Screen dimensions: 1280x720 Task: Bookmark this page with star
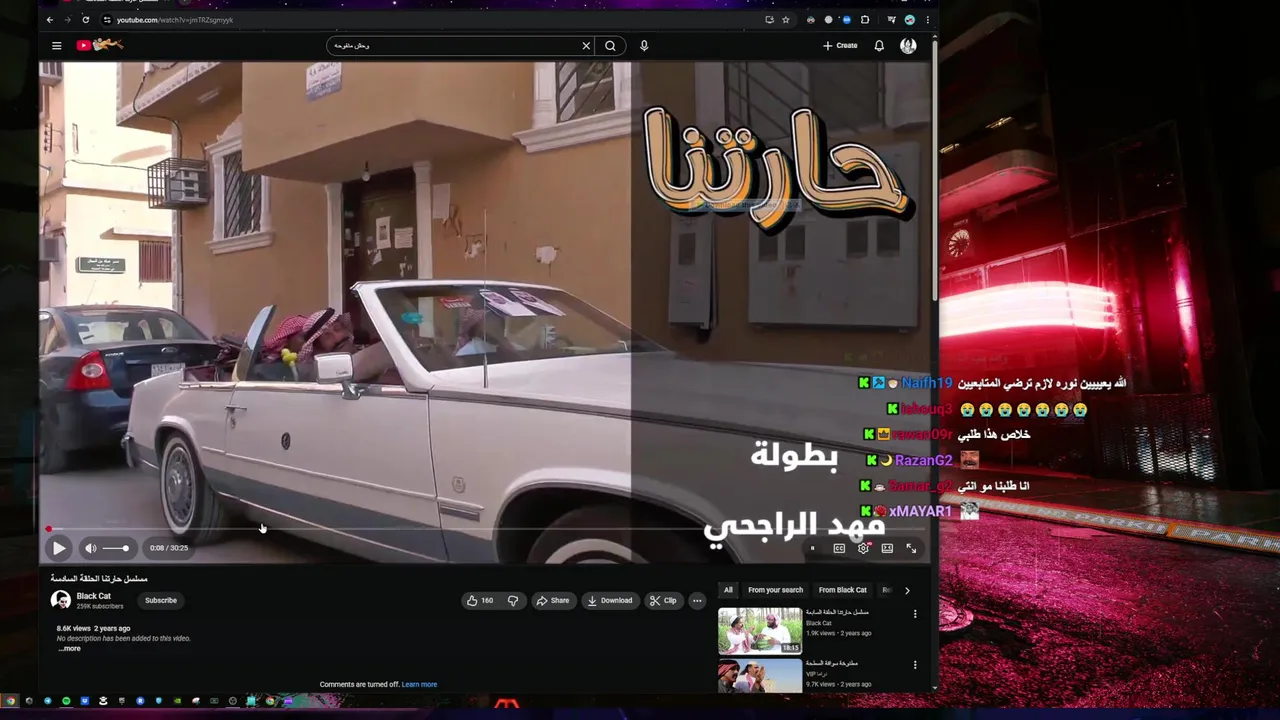786,20
